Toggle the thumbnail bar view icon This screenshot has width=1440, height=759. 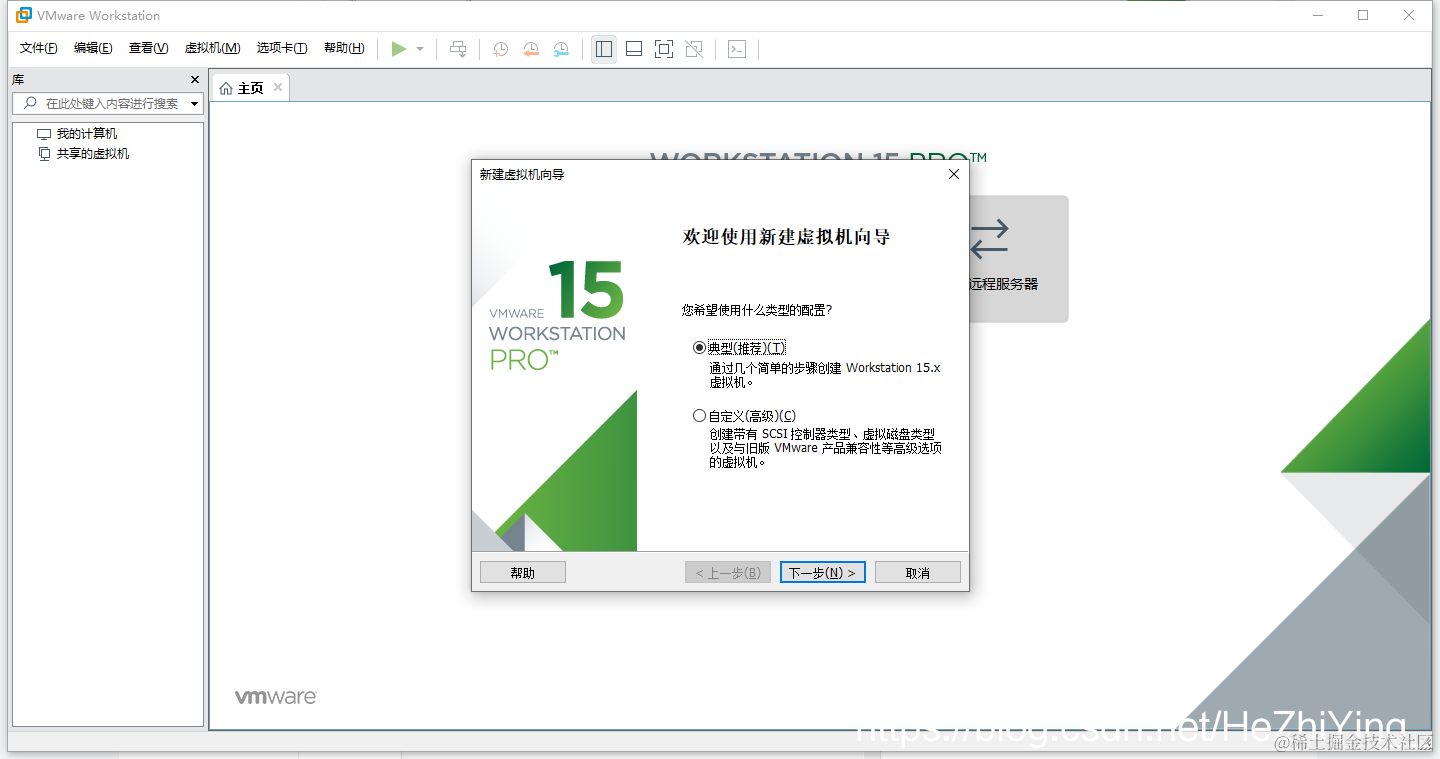[634, 49]
